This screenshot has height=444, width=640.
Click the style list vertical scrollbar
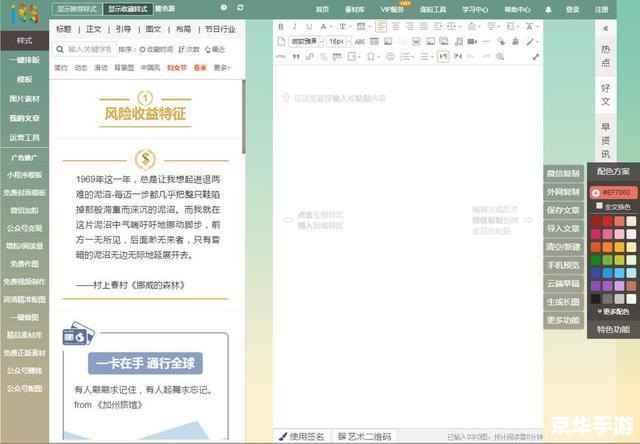point(244,116)
